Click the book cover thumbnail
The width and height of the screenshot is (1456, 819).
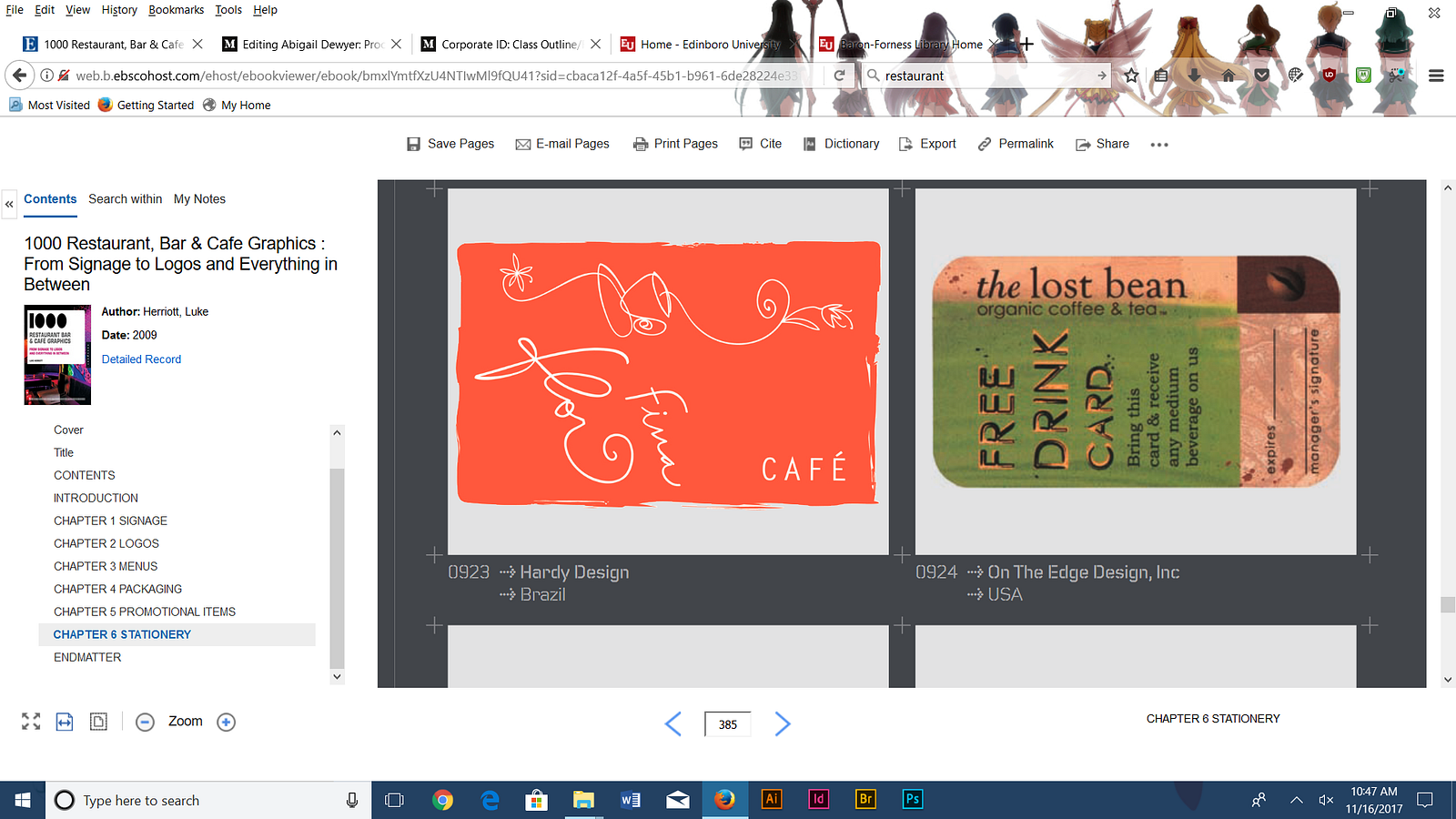pyautogui.click(x=57, y=355)
